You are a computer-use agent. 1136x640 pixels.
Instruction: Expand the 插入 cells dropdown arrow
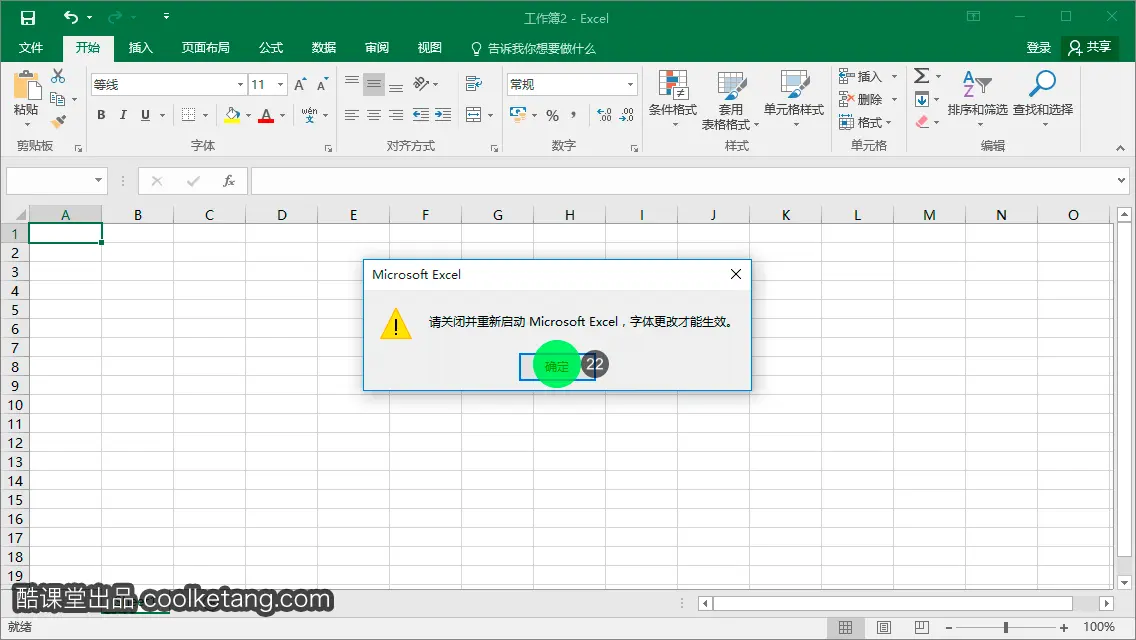click(x=894, y=76)
